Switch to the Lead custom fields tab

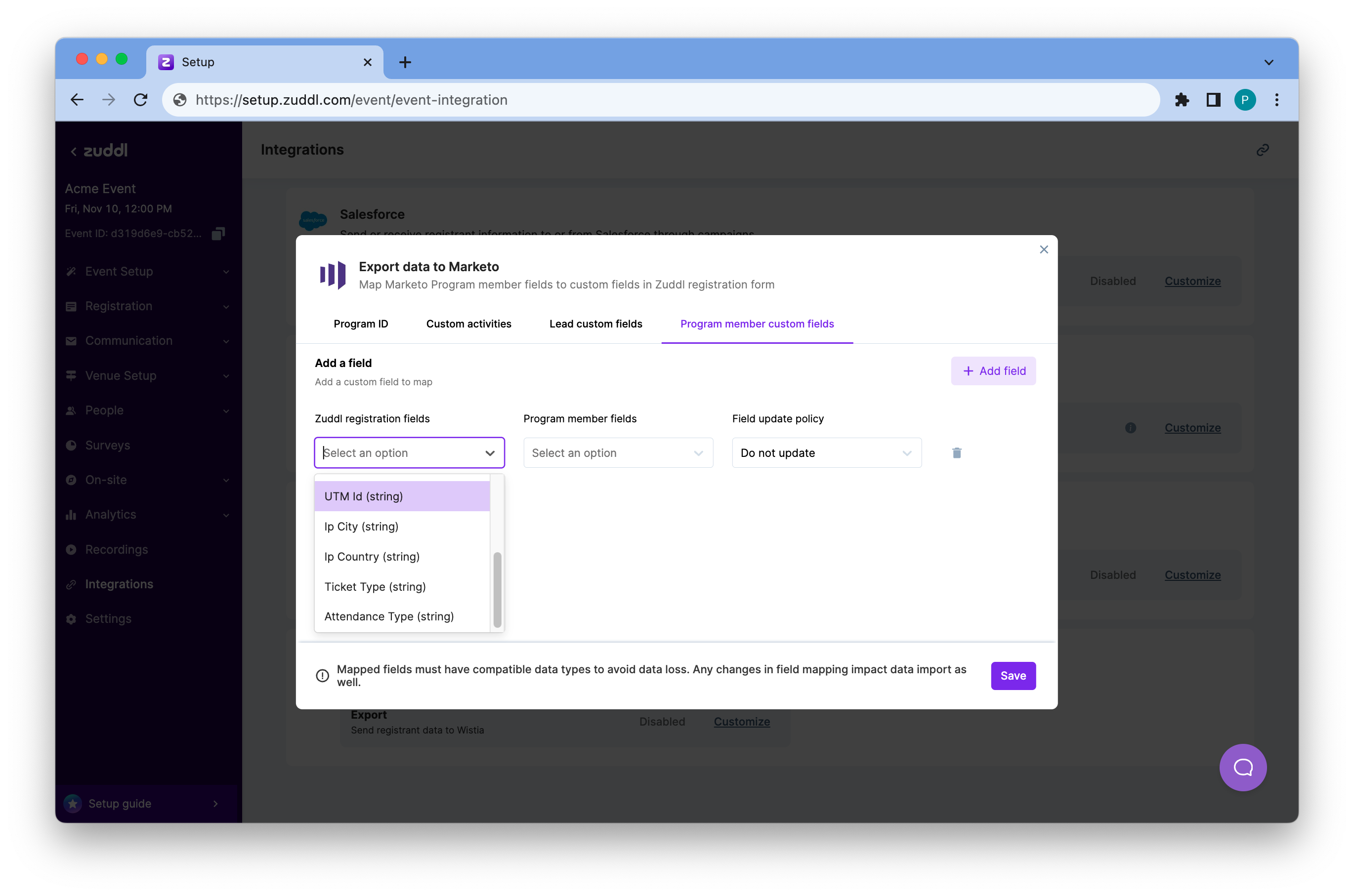(595, 324)
